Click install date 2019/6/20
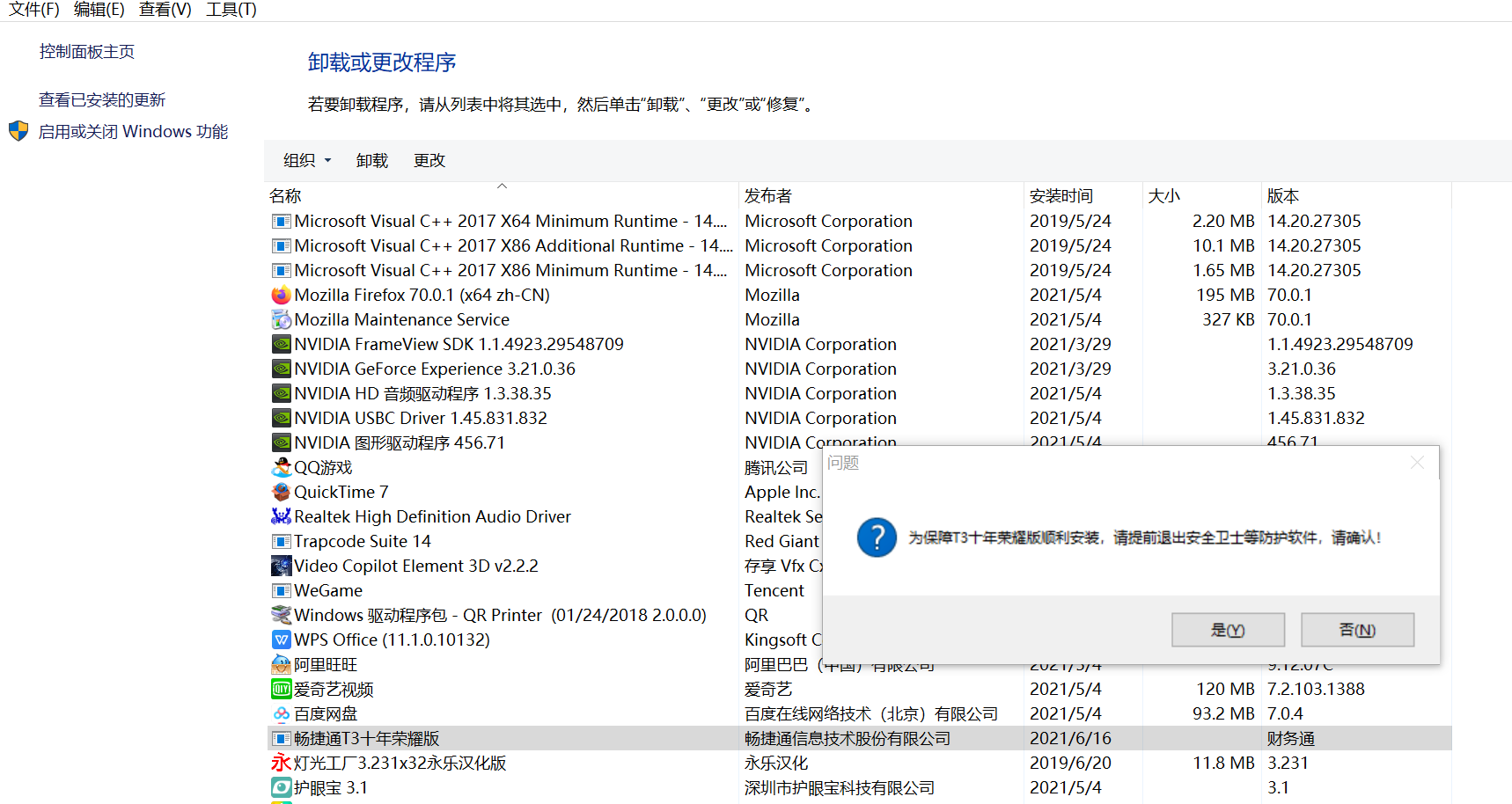1512x804 pixels. click(x=1070, y=763)
